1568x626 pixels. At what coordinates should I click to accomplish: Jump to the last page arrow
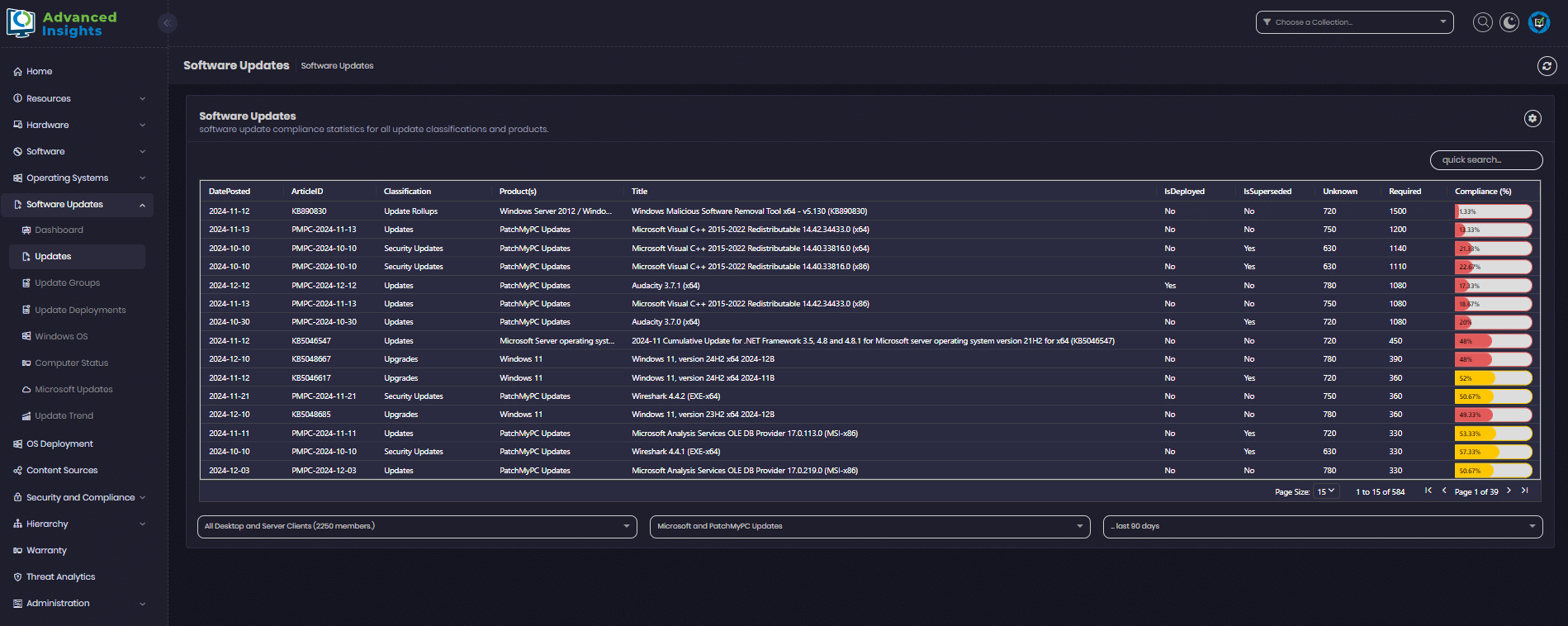(1525, 491)
